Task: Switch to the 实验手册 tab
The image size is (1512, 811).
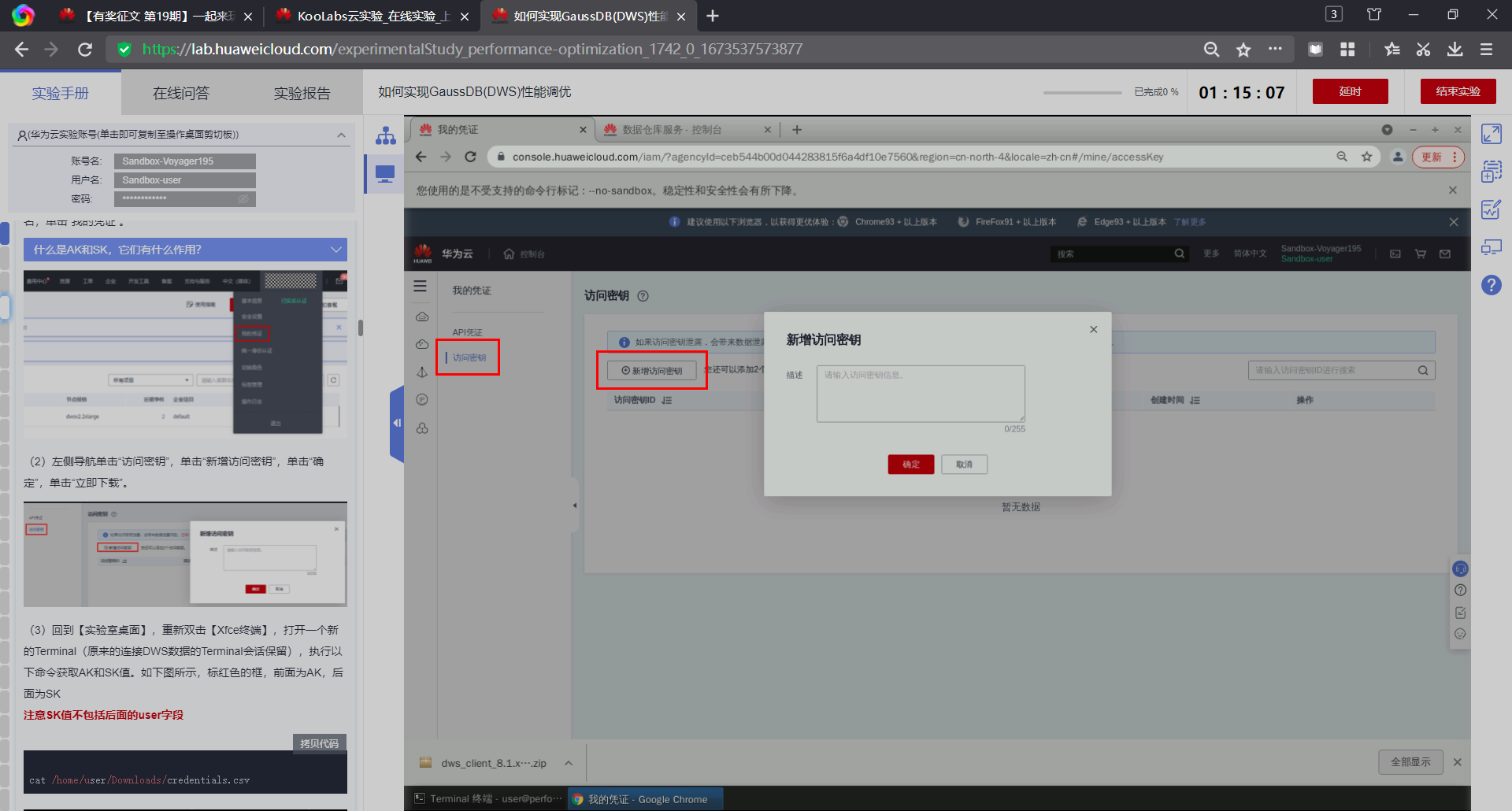Action: point(61,94)
